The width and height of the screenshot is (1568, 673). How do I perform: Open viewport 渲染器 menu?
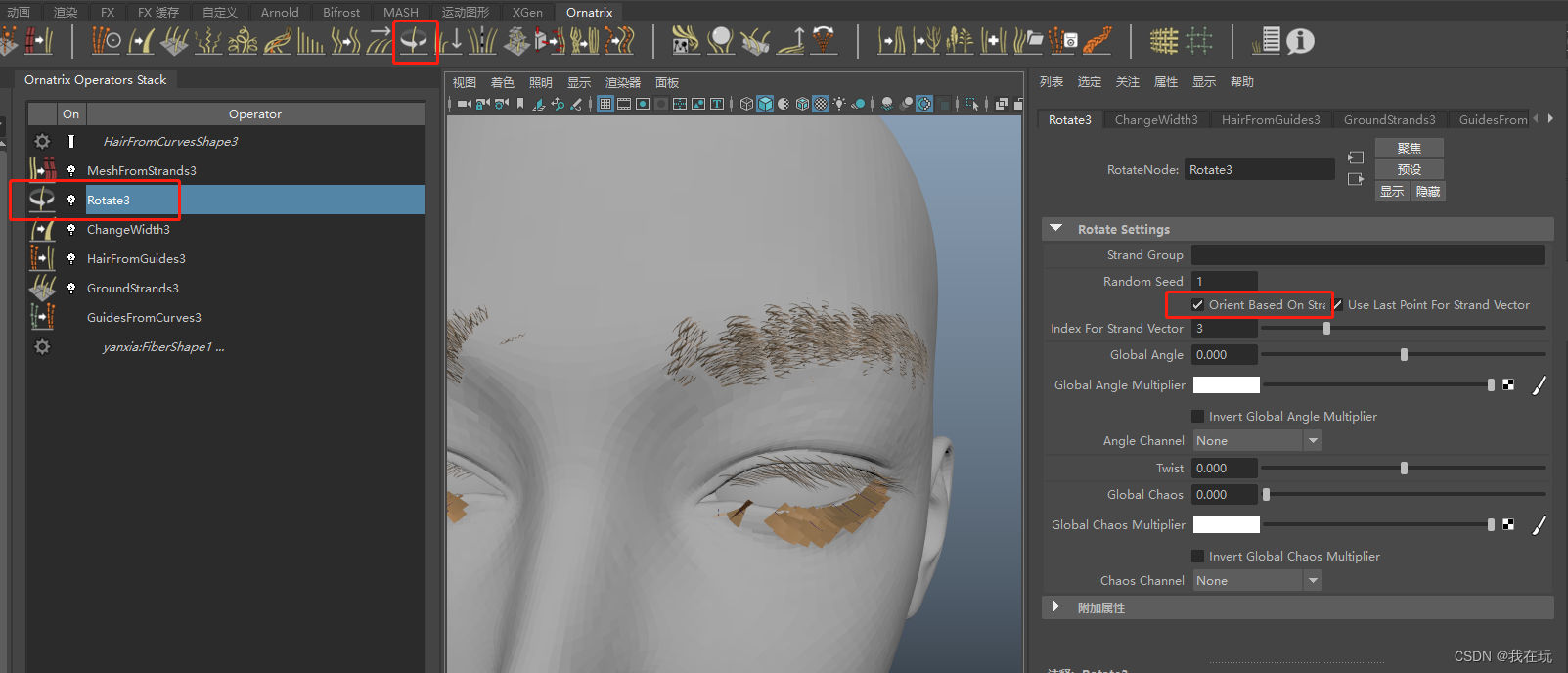pyautogui.click(x=623, y=83)
